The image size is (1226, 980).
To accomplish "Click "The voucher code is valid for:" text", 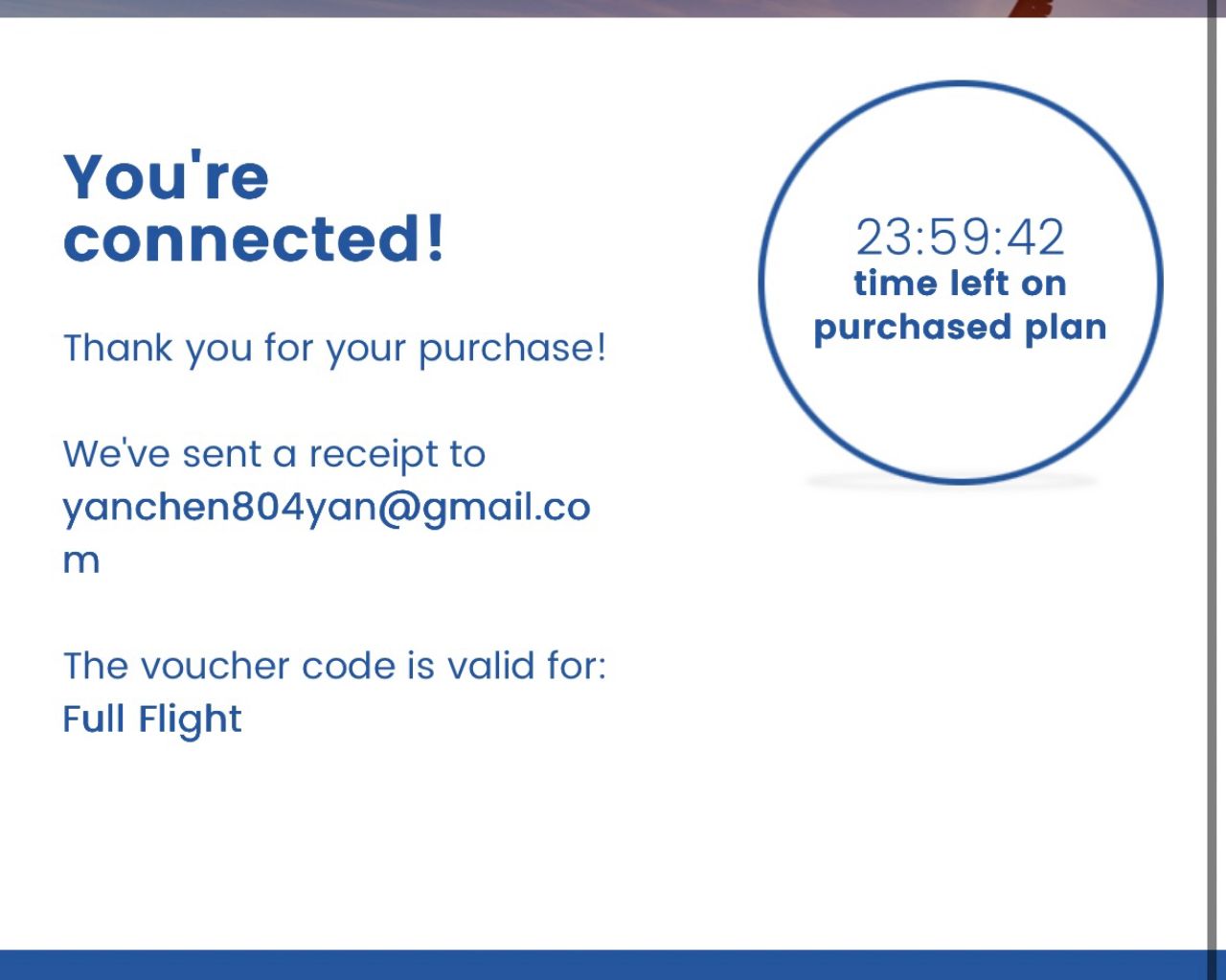I will click(x=334, y=666).
